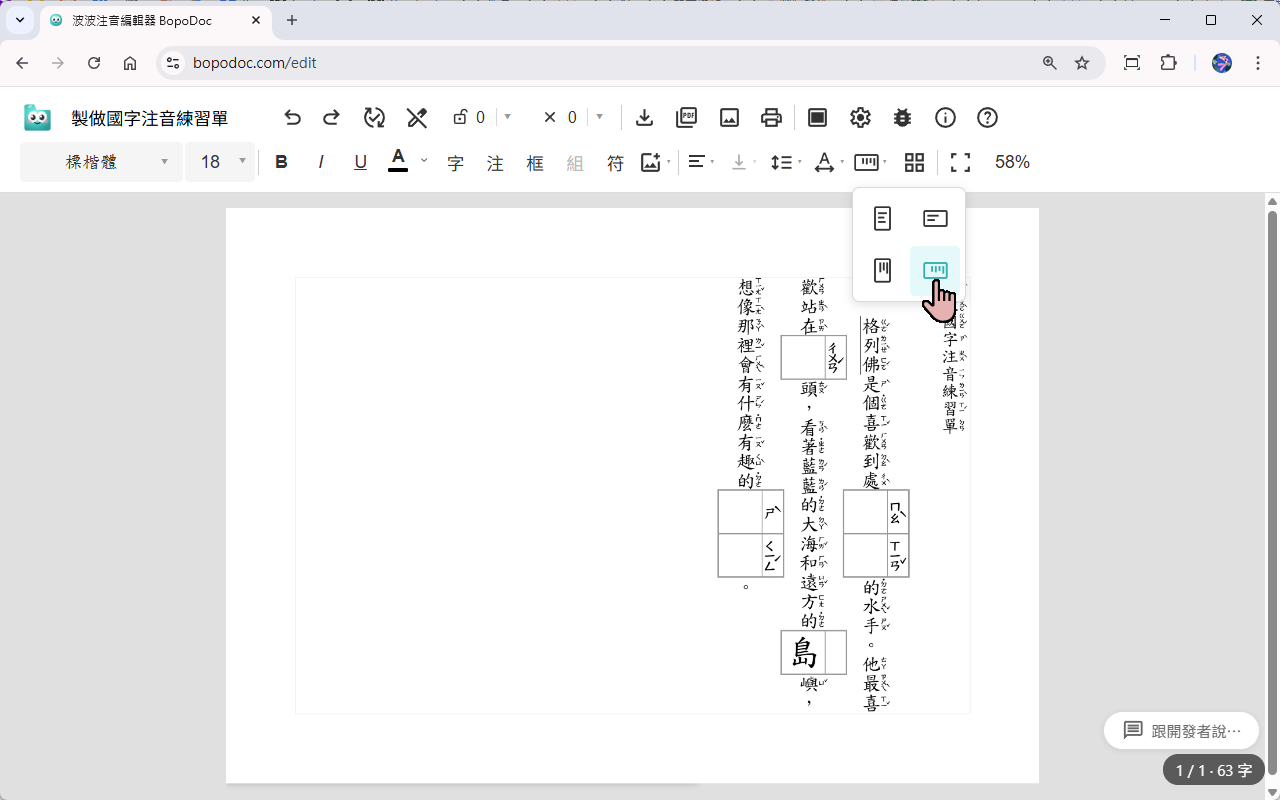Select the landscape vertical-text page option
Screen dimensions: 1280x800
coord(935,270)
